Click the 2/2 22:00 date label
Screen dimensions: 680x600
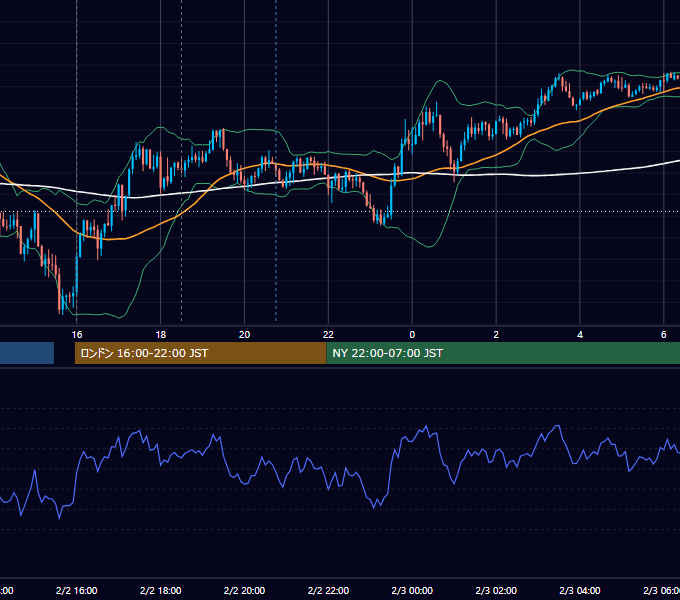(328, 590)
